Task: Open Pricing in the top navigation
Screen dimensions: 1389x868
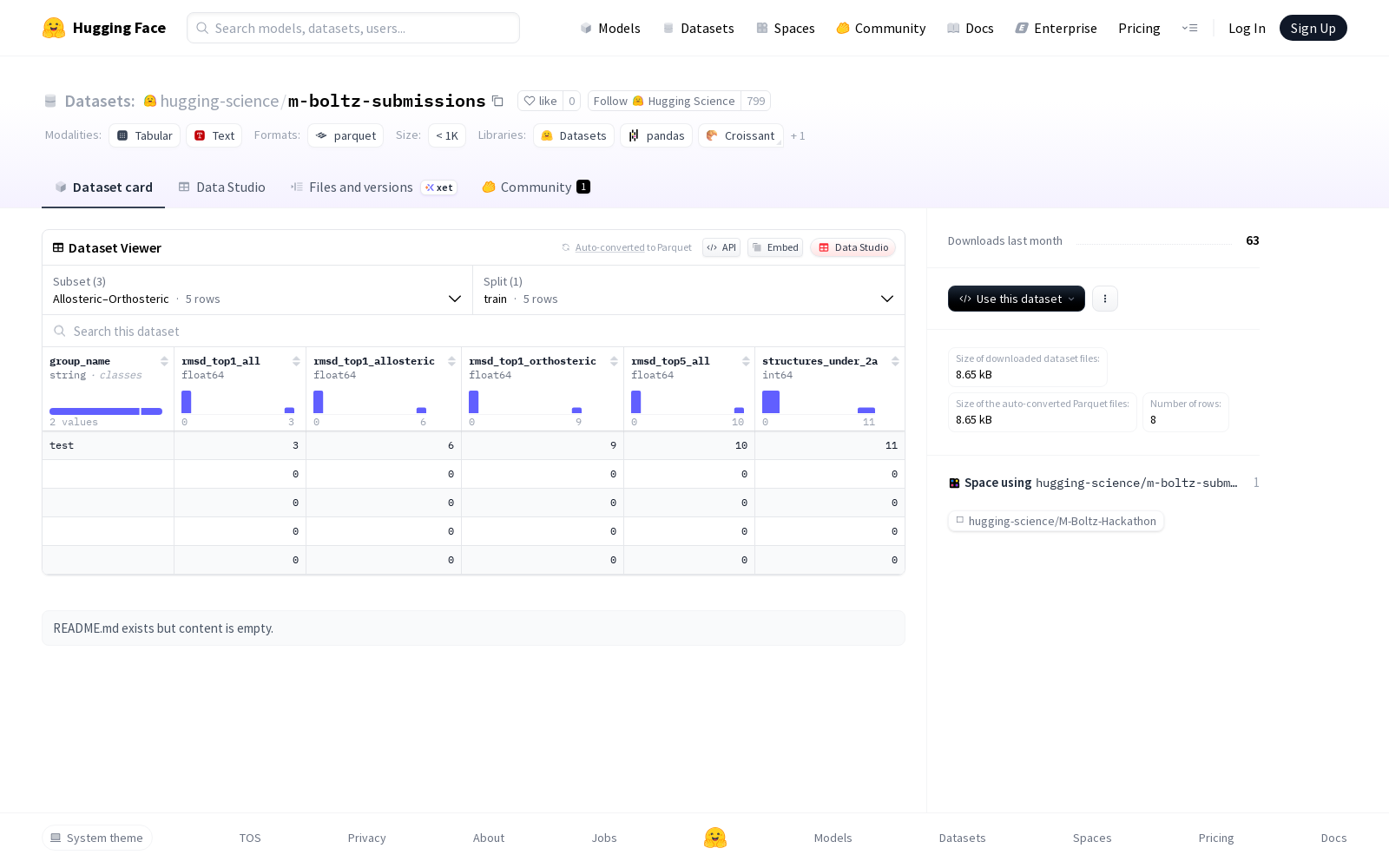Action: tap(1139, 28)
